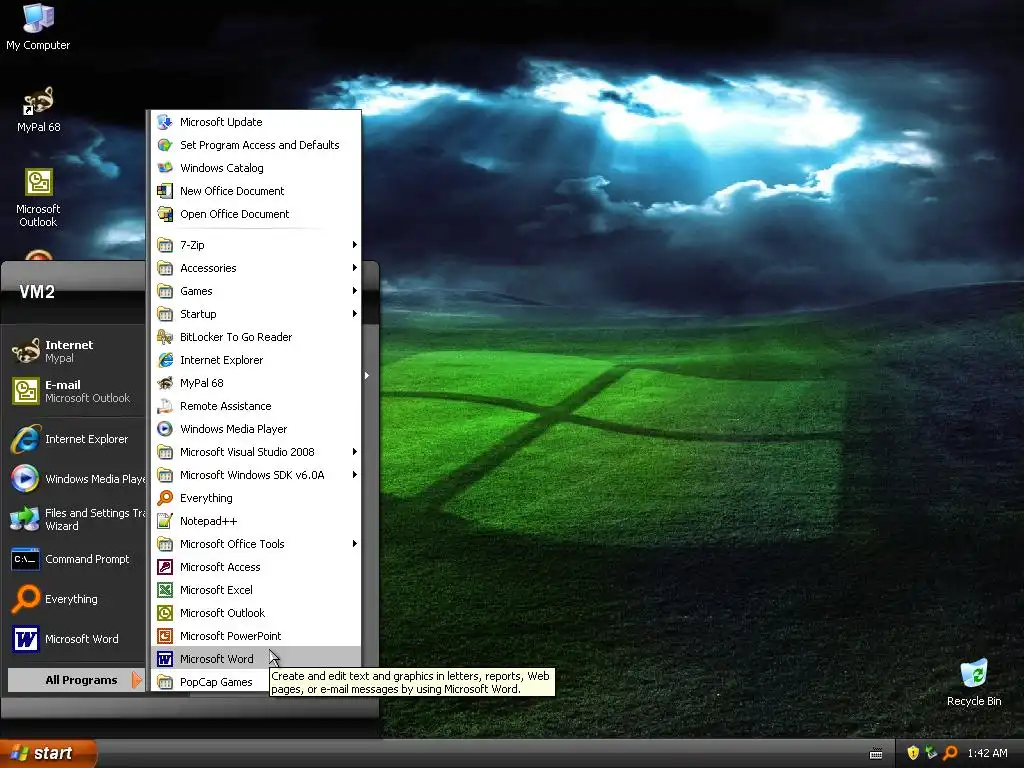Click security shield icon in system tray

[913, 753]
